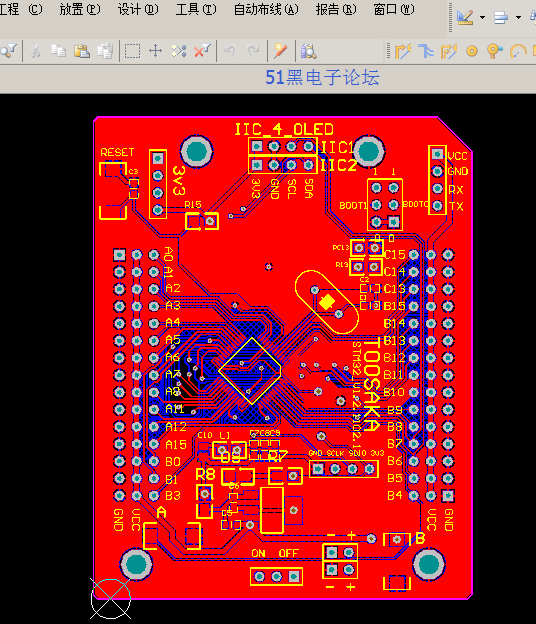Image resolution: width=536 pixels, height=624 pixels.
Task: Click the place arc icon
Action: click(x=518, y=51)
